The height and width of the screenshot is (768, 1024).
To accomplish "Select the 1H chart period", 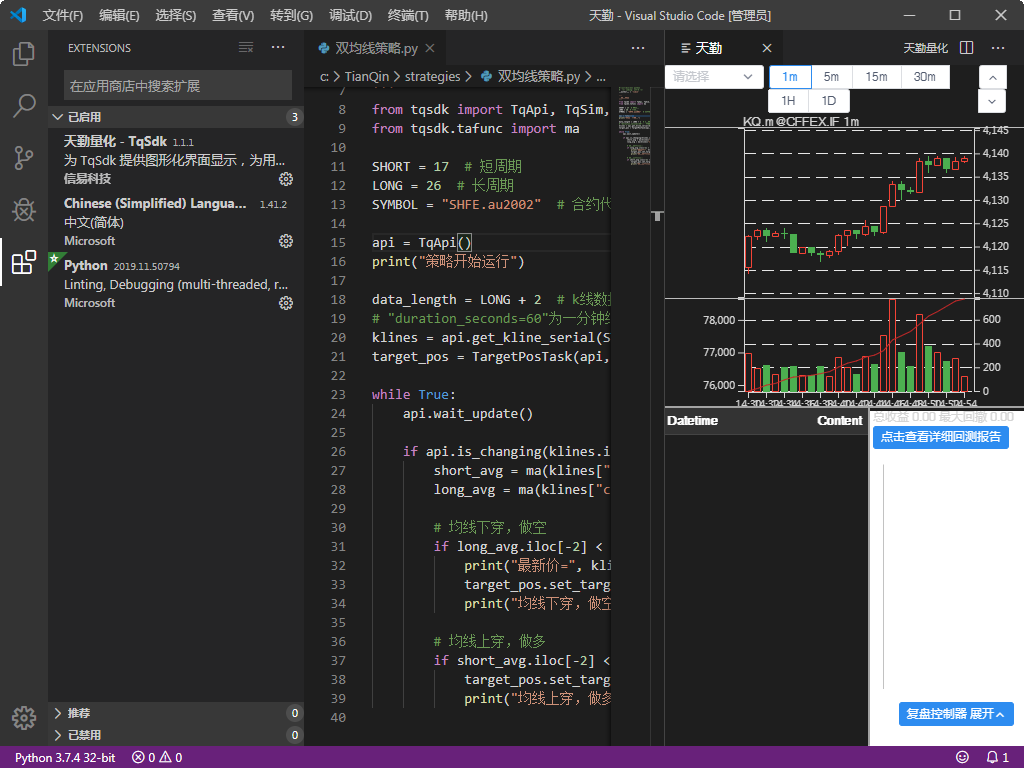I will [789, 101].
